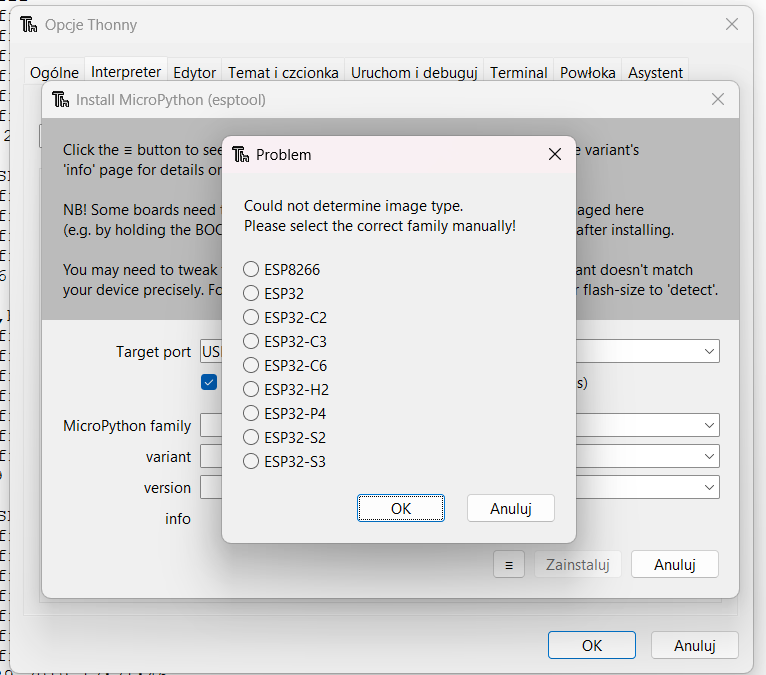766x675 pixels.
Task: Close the Problem dialog
Action: pos(554,154)
